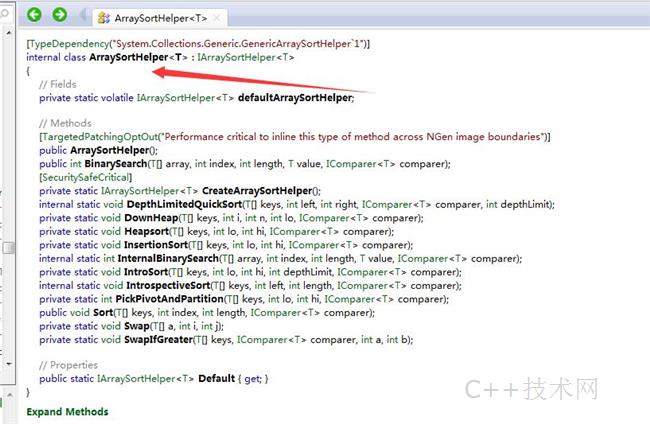Click the green forward navigation arrow
The height and width of the screenshot is (424, 650).
pyautogui.click(x=60, y=15)
